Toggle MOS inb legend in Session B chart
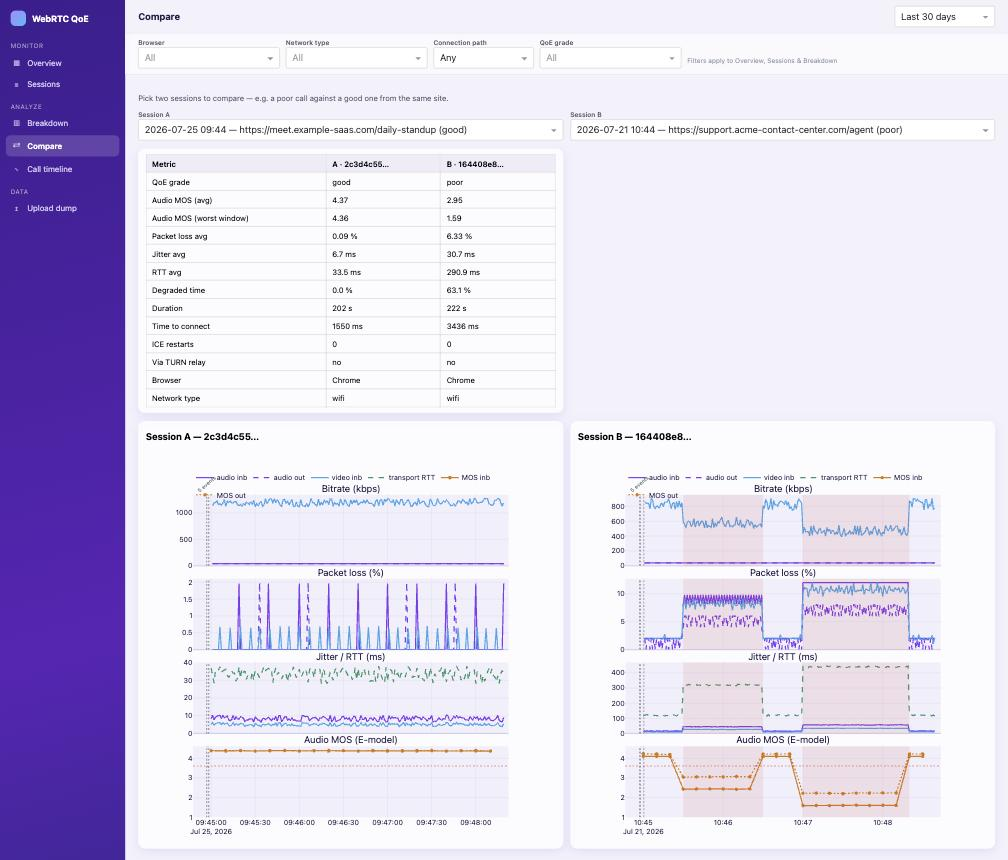The image size is (1008, 860). [898, 478]
